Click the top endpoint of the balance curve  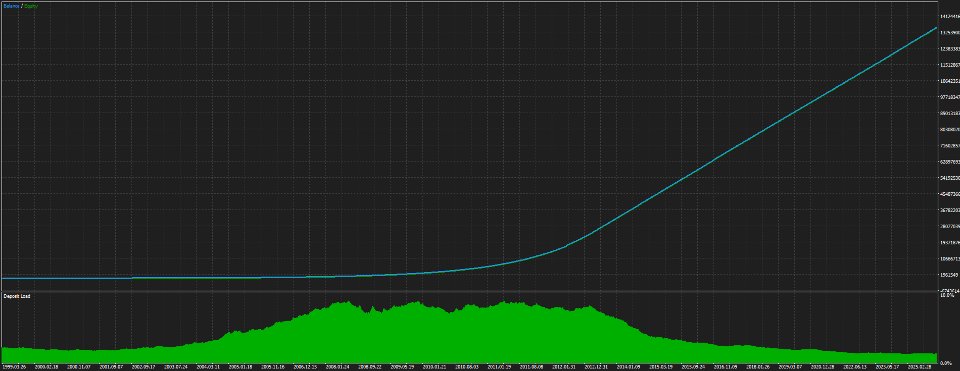click(x=936, y=28)
